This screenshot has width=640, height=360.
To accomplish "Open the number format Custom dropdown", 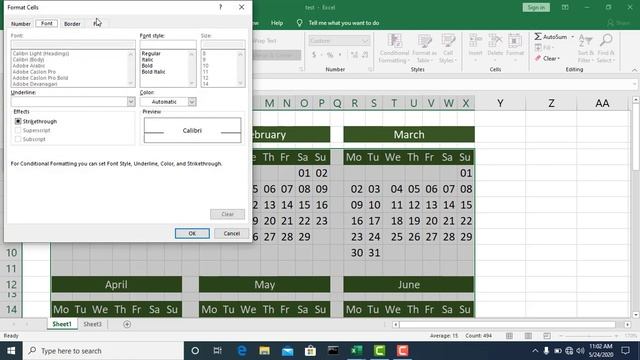I will pyautogui.click(x=364, y=41).
